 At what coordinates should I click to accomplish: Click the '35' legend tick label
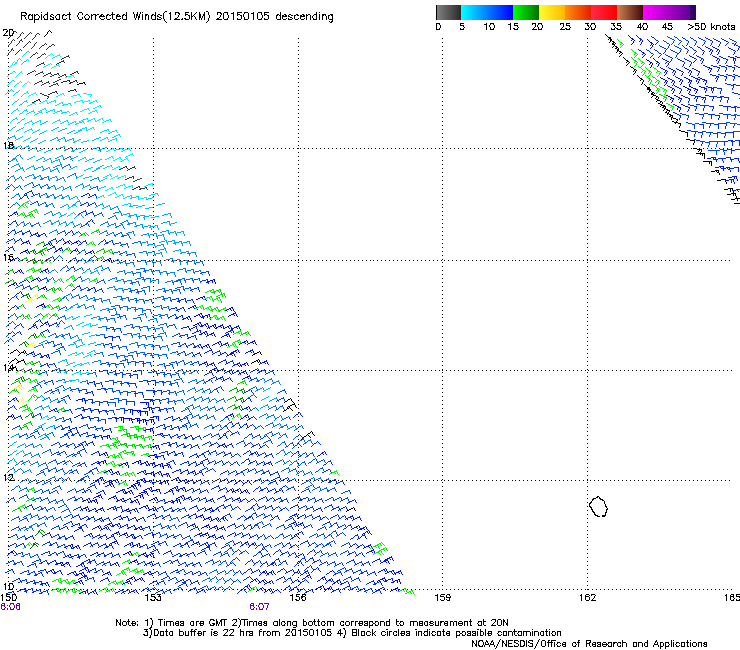coord(616,27)
